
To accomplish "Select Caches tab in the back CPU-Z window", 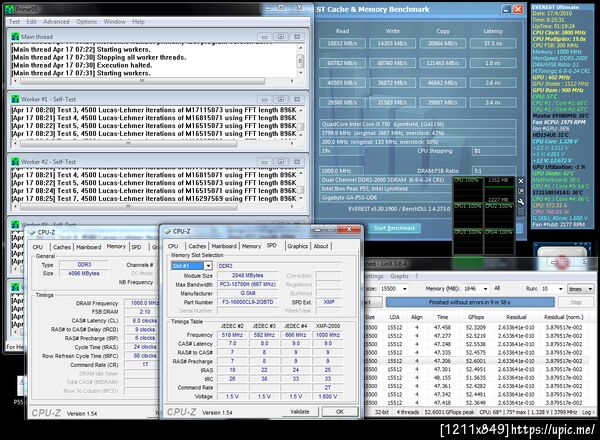I will (x=62, y=247).
